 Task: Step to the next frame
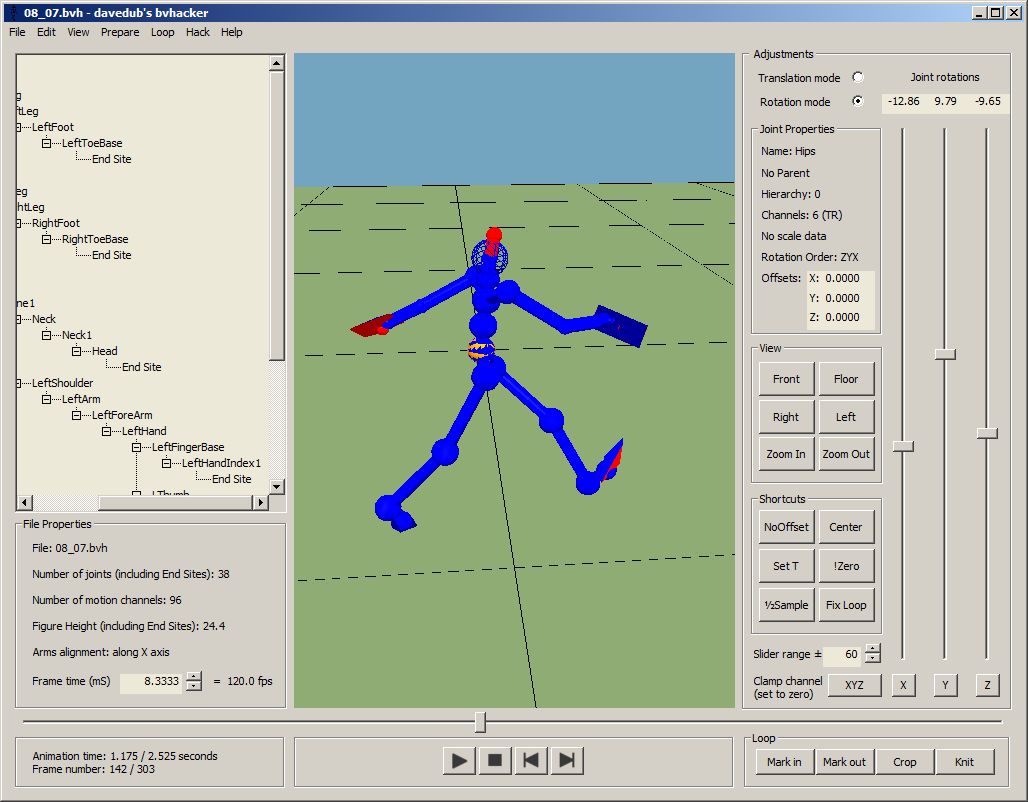[x=567, y=761]
